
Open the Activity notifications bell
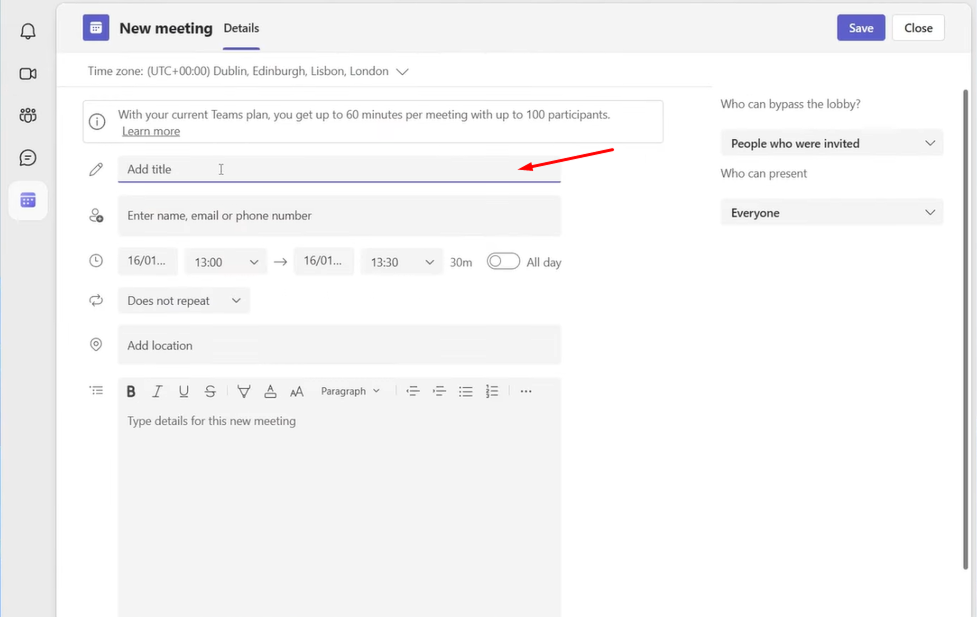coord(28,31)
